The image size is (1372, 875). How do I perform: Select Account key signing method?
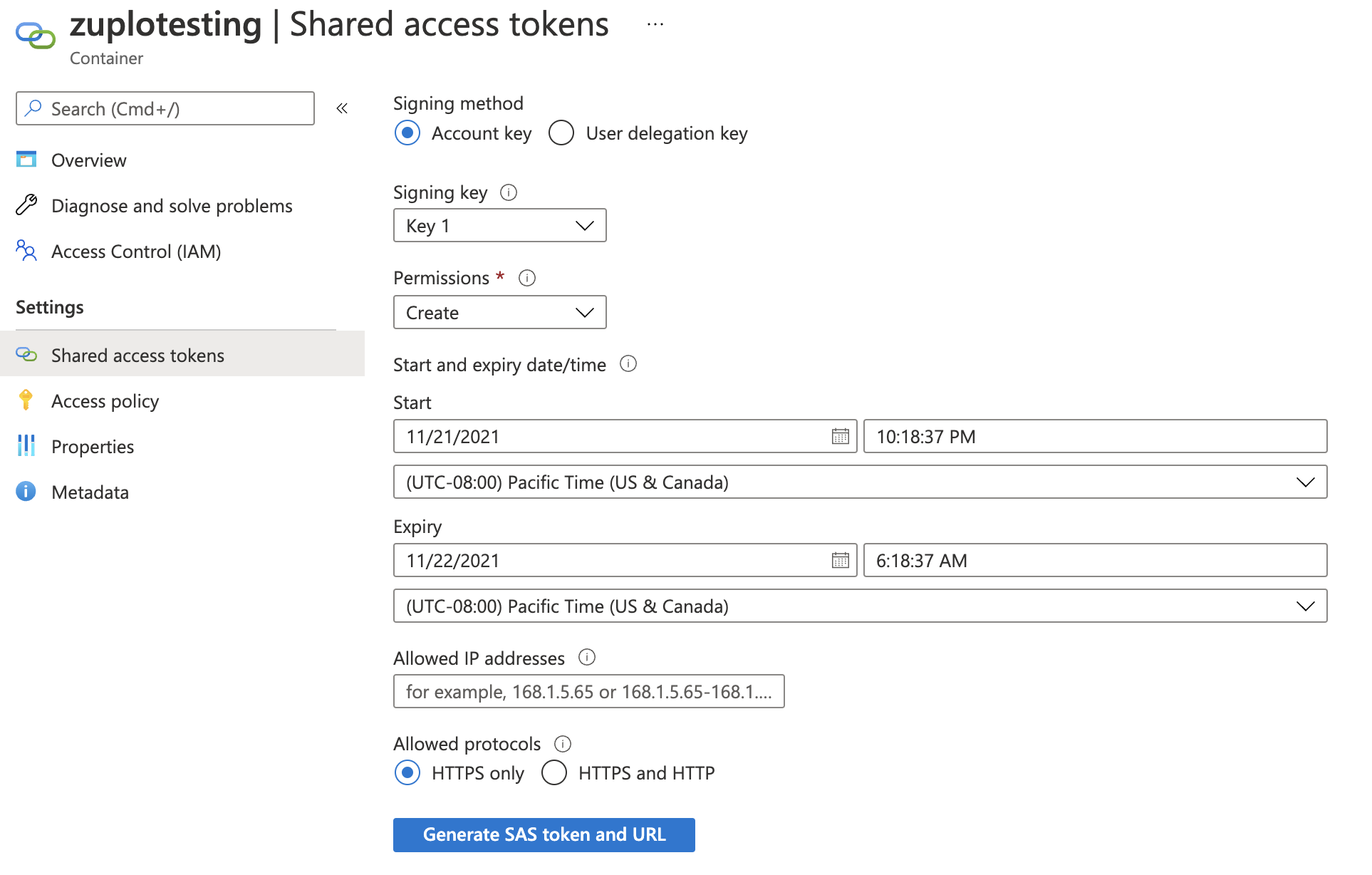click(x=407, y=133)
